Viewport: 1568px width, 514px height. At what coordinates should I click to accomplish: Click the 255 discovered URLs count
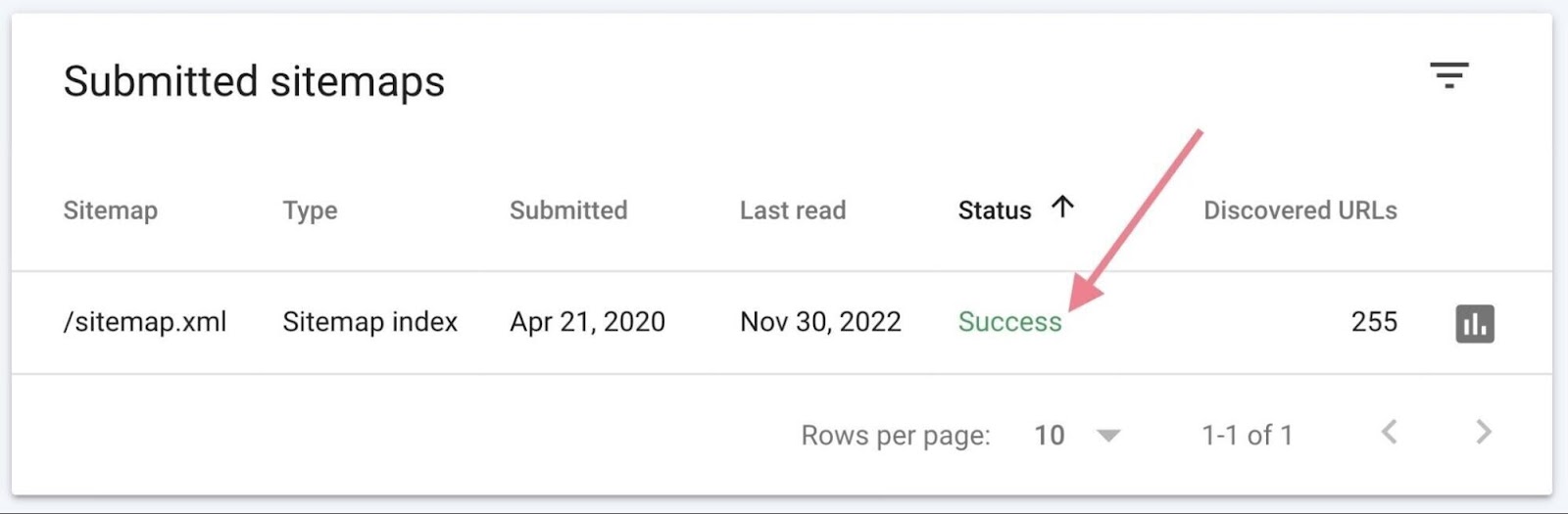(x=1374, y=322)
